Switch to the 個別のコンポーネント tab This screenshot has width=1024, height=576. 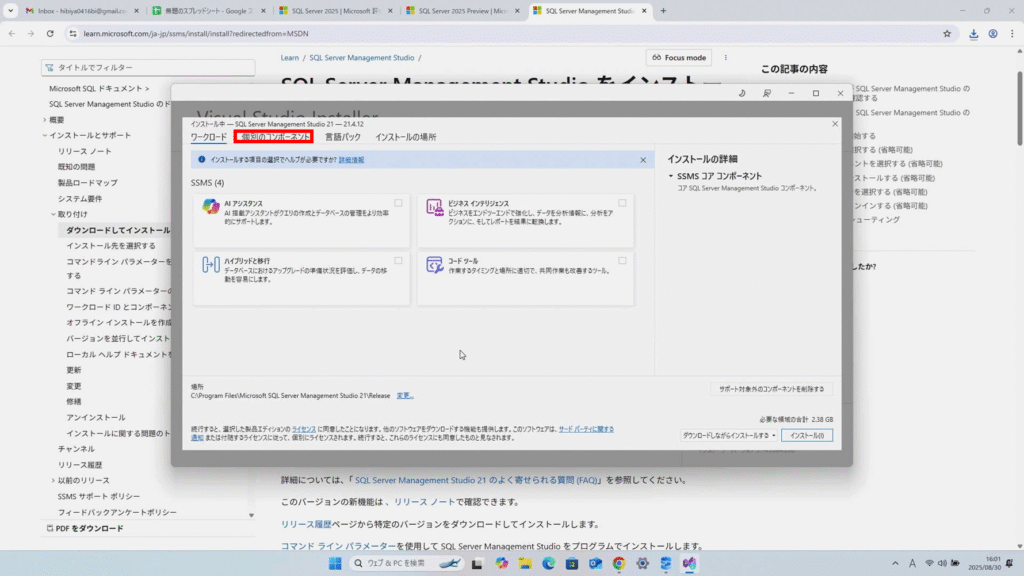click(274, 136)
